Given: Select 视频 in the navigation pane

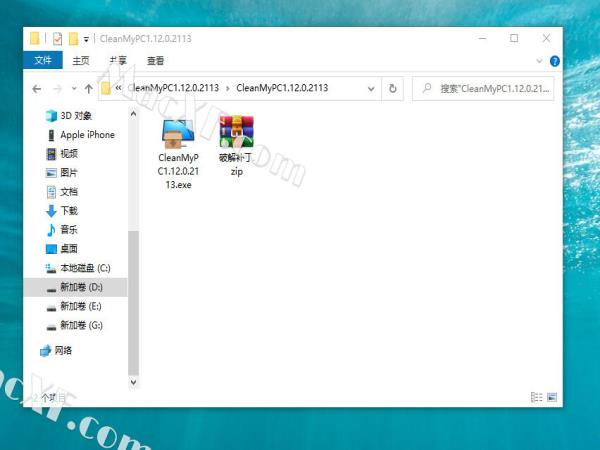Looking at the screenshot, I should (x=62, y=154).
